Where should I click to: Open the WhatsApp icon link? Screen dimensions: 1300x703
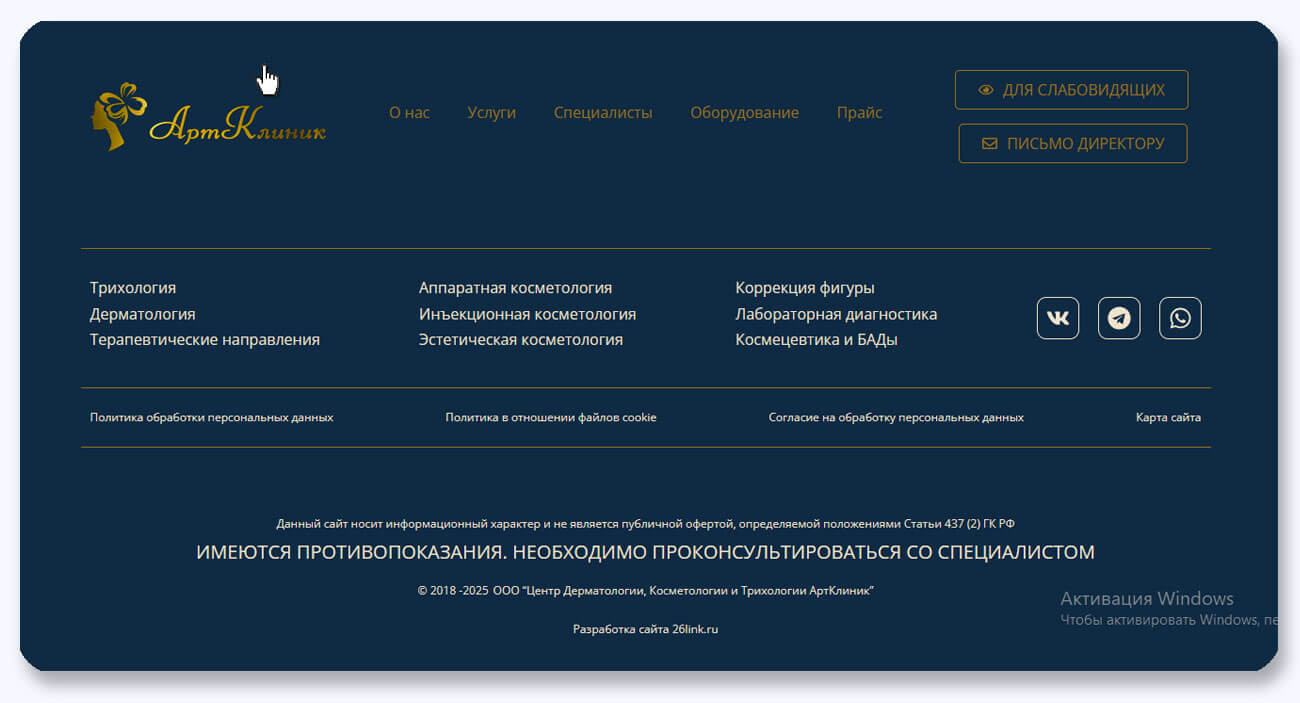pyautogui.click(x=1180, y=319)
